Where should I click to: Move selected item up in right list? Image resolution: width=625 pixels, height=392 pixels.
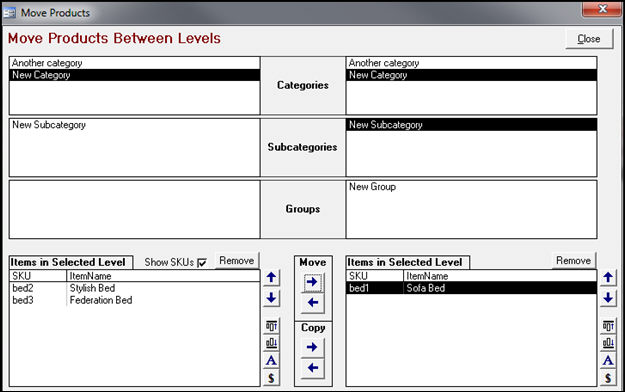coord(608,278)
